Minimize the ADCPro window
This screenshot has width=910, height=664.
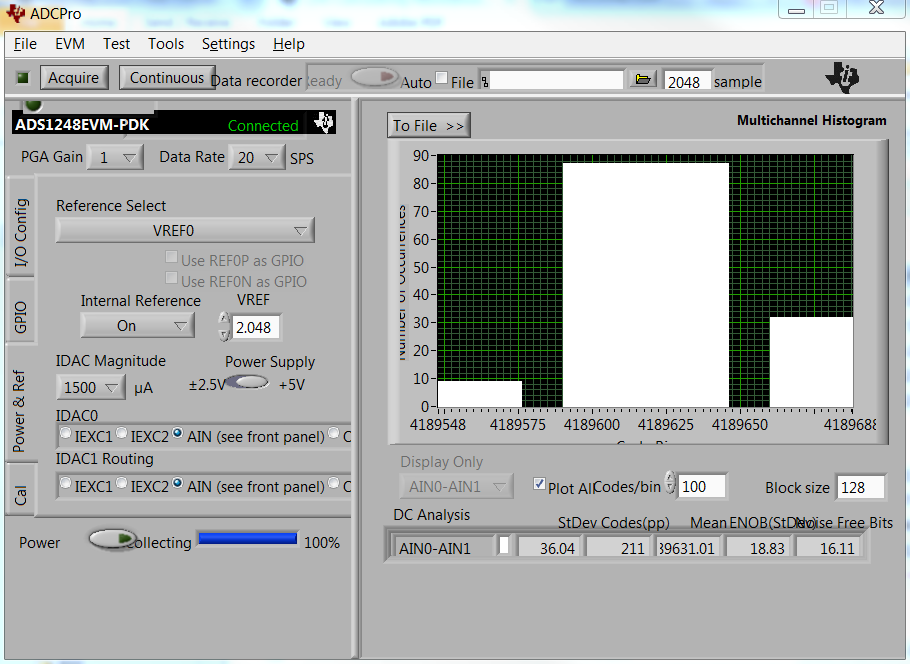pyautogui.click(x=796, y=8)
